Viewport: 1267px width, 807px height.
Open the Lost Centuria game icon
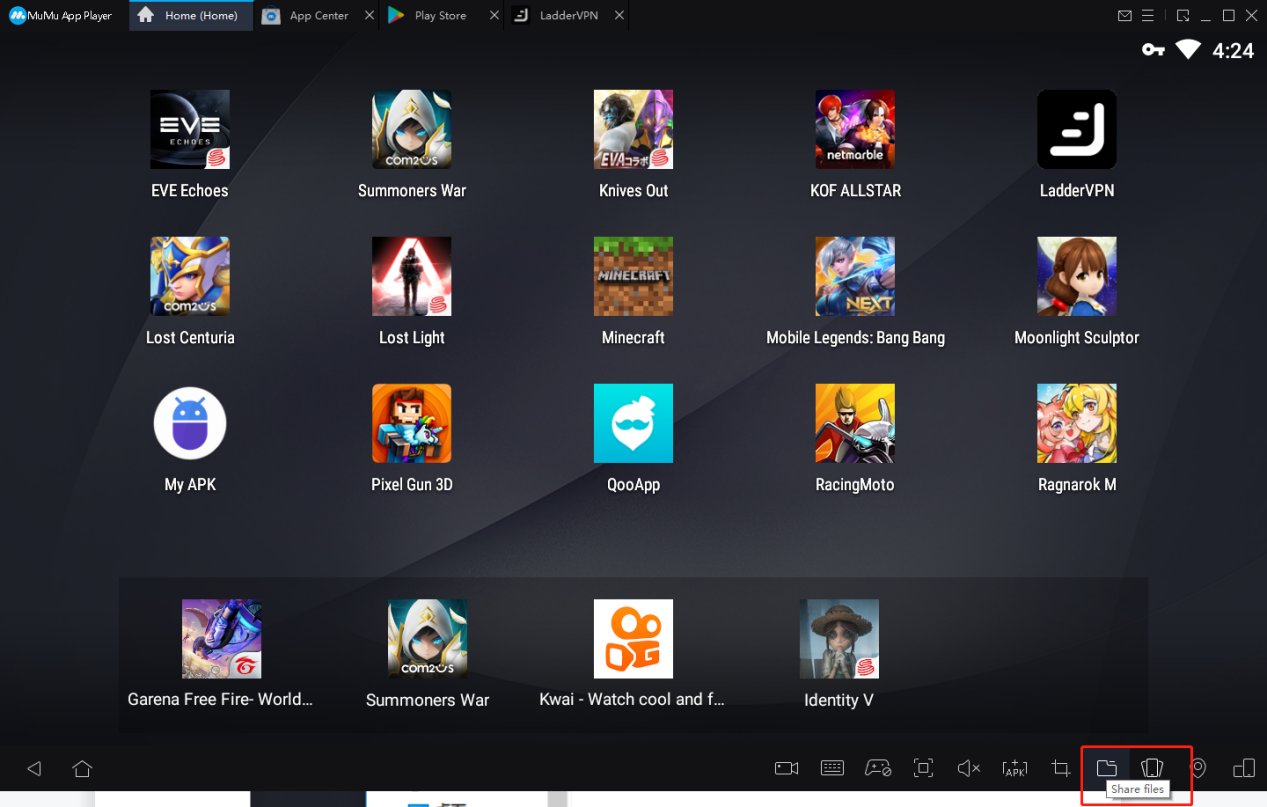pos(190,276)
